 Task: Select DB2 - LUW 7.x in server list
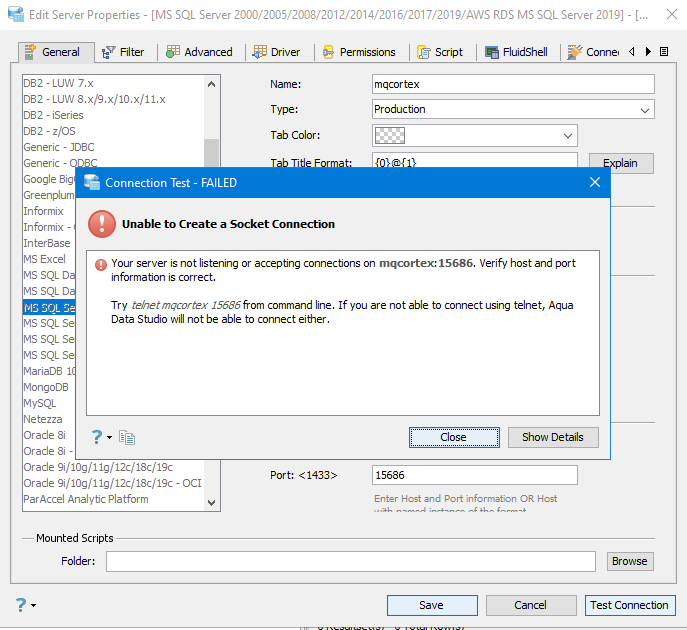click(113, 83)
